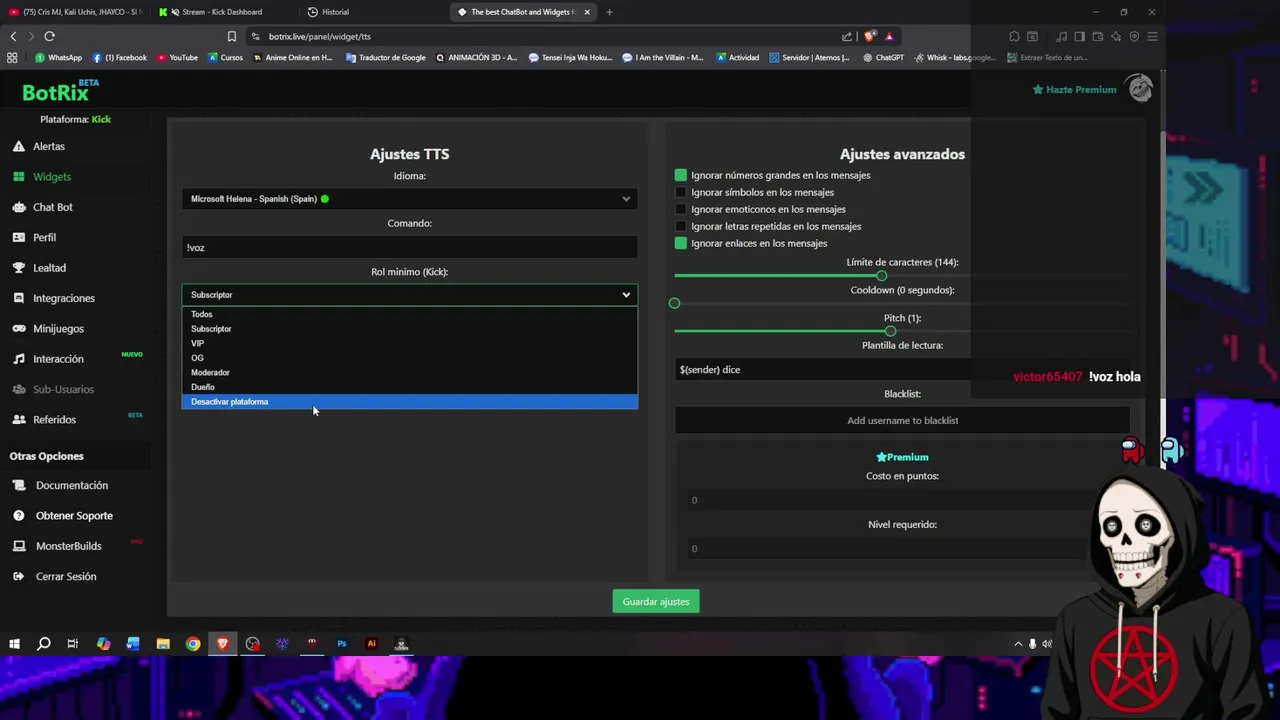This screenshot has width=1280, height=720.
Task: Click the Brave shield icon
Action: click(869, 36)
